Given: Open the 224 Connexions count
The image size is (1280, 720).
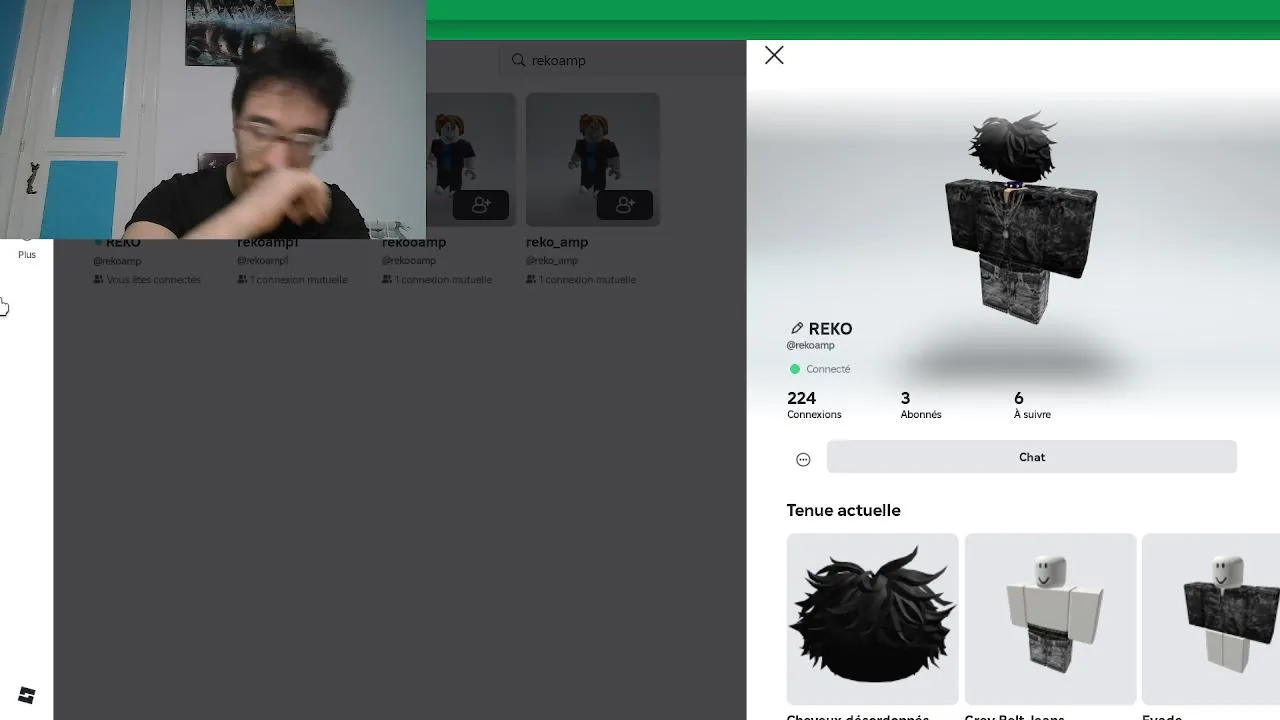Looking at the screenshot, I should pos(814,405).
